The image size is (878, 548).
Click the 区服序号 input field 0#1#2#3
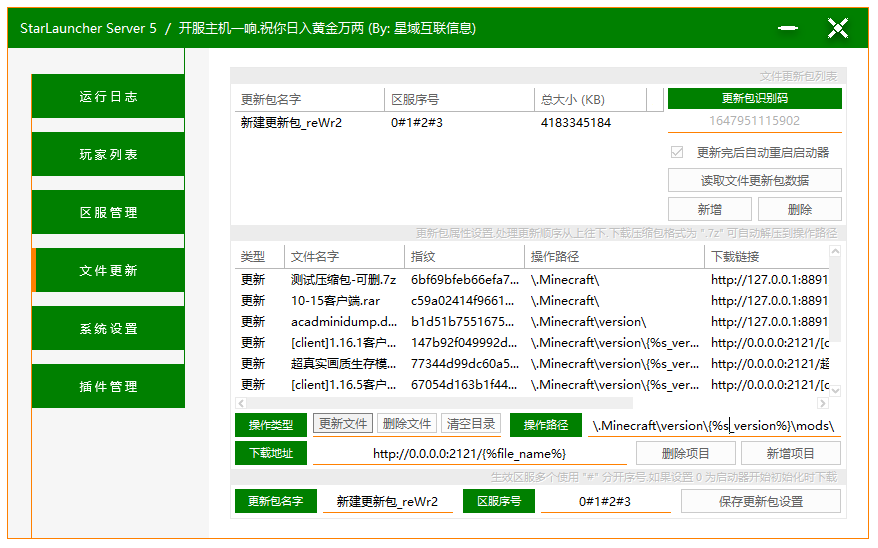[x=605, y=502]
